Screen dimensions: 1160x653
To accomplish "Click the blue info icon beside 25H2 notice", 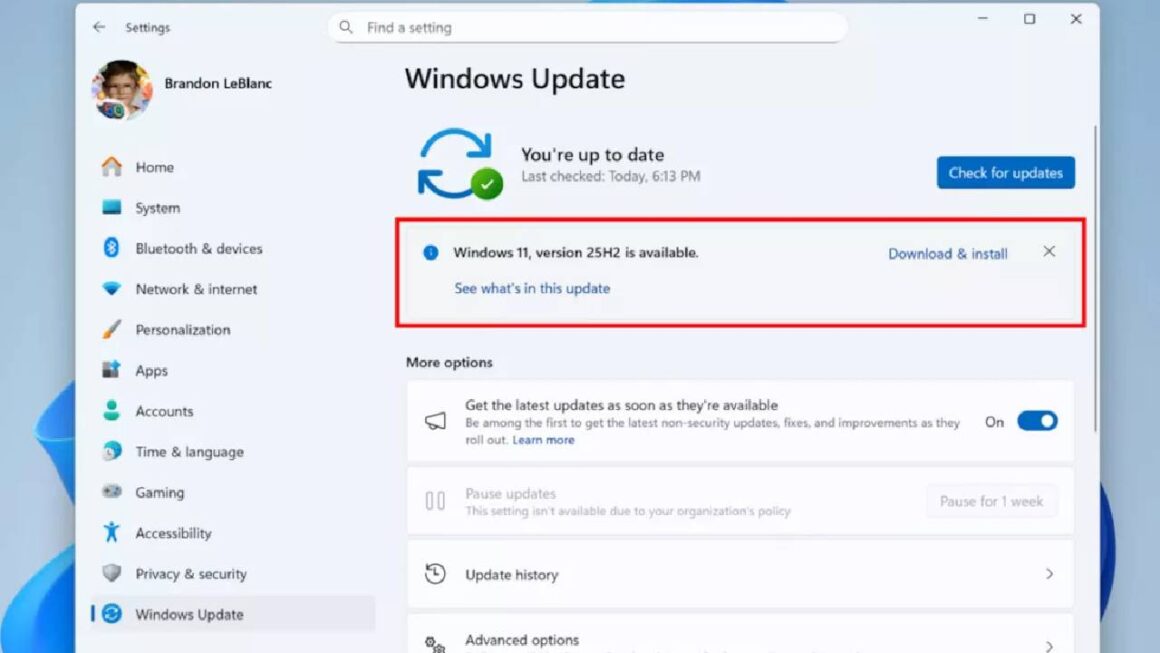I will point(431,253).
